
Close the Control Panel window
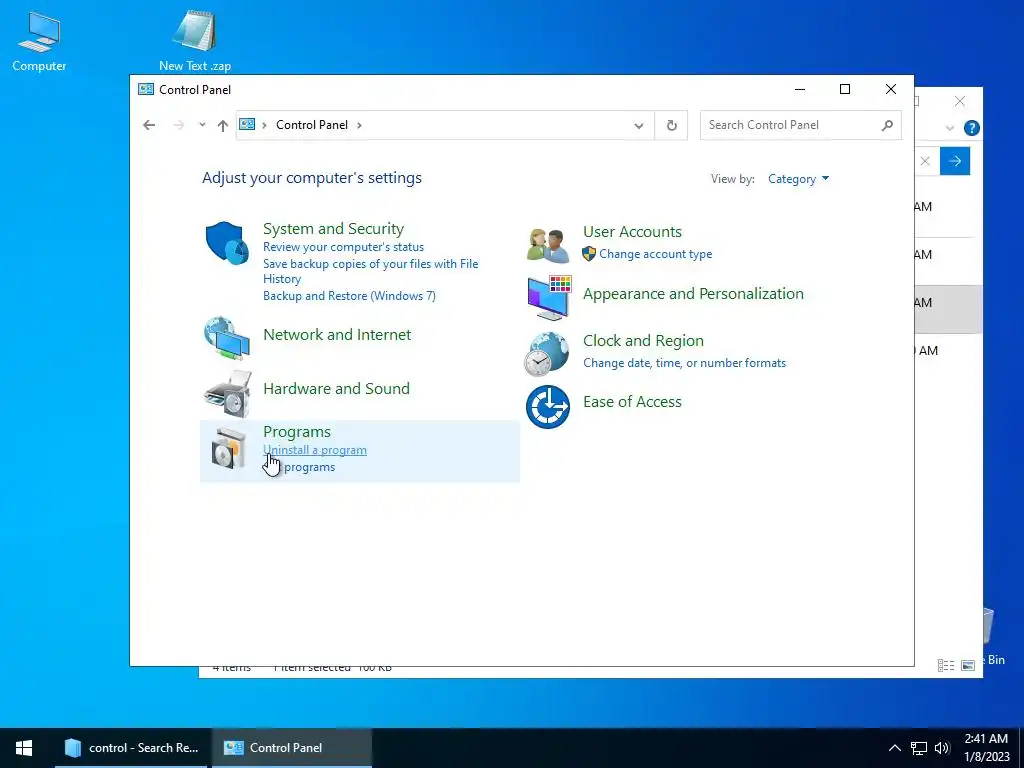point(891,89)
